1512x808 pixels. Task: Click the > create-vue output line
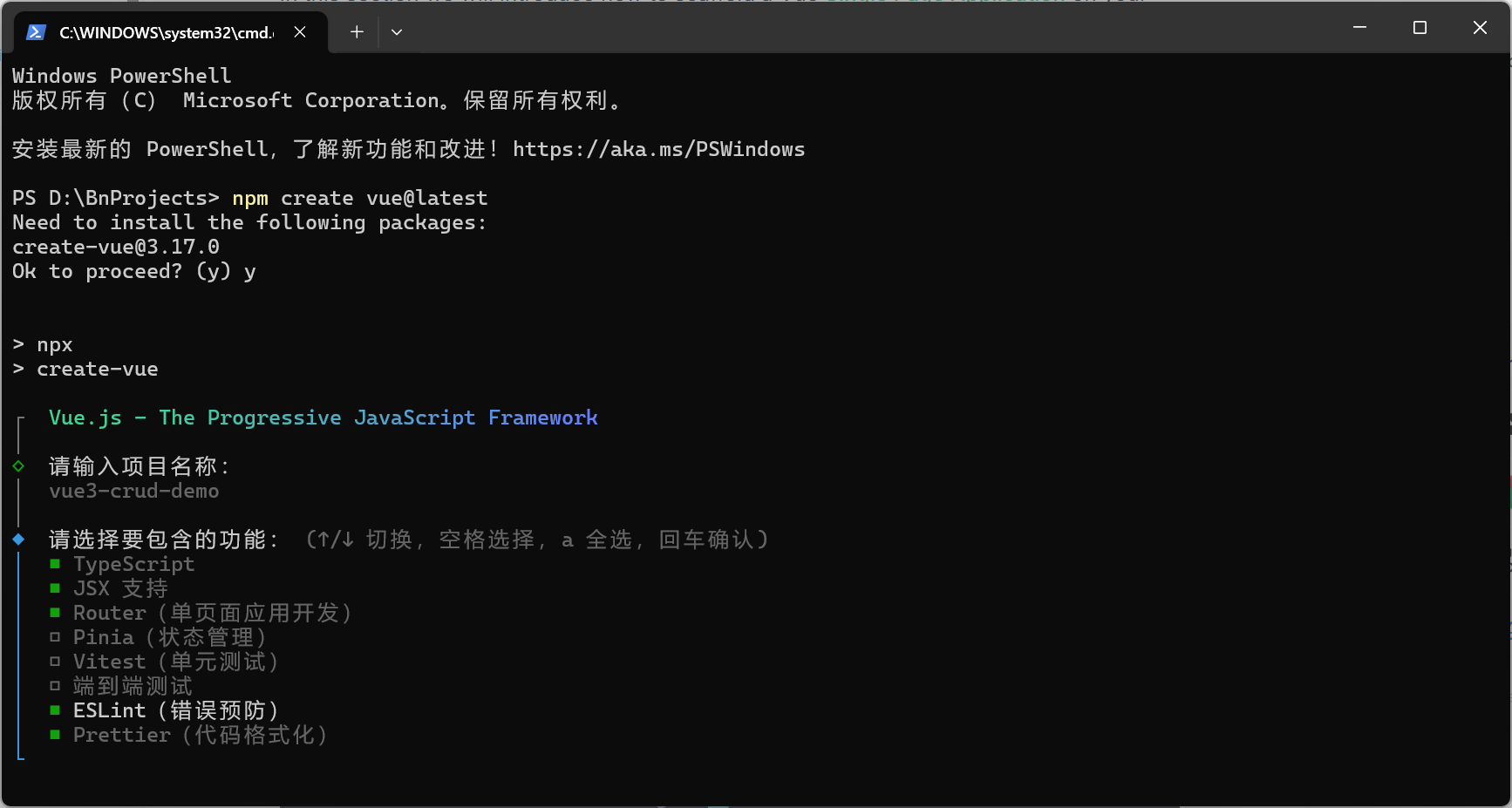[85, 369]
